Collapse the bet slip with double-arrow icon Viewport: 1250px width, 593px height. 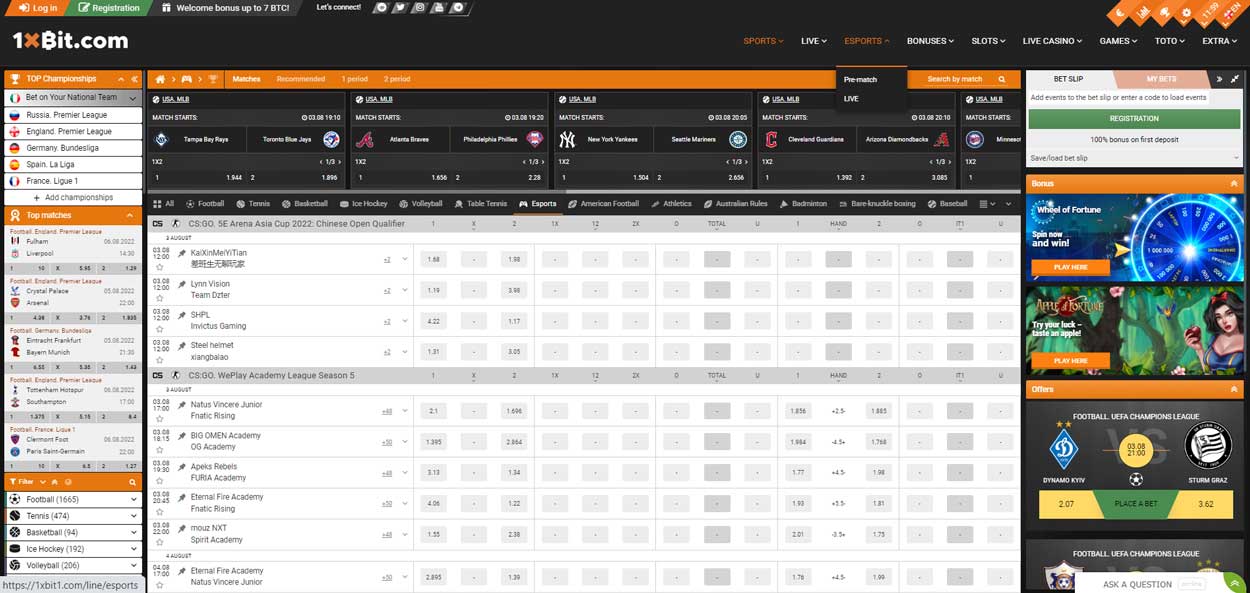(1219, 78)
